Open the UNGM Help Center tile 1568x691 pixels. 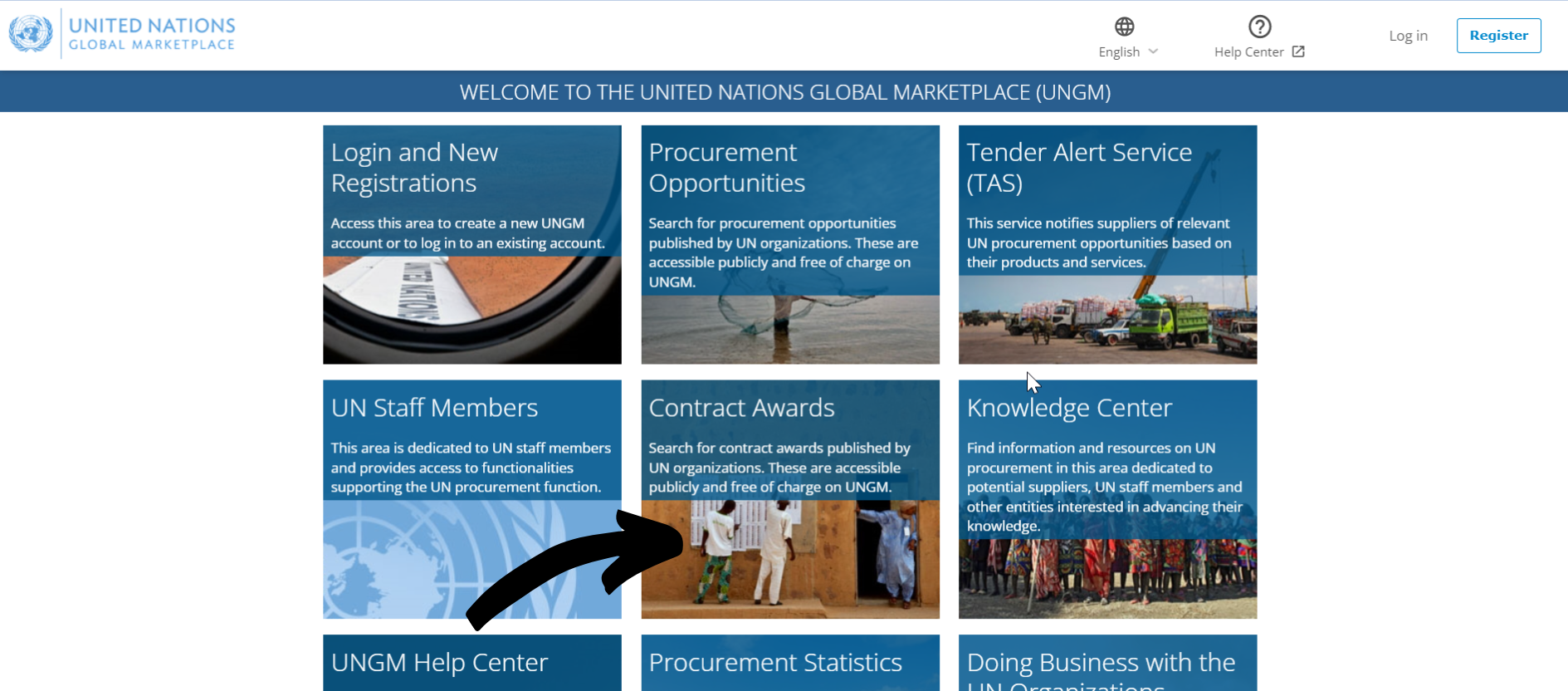click(471, 663)
